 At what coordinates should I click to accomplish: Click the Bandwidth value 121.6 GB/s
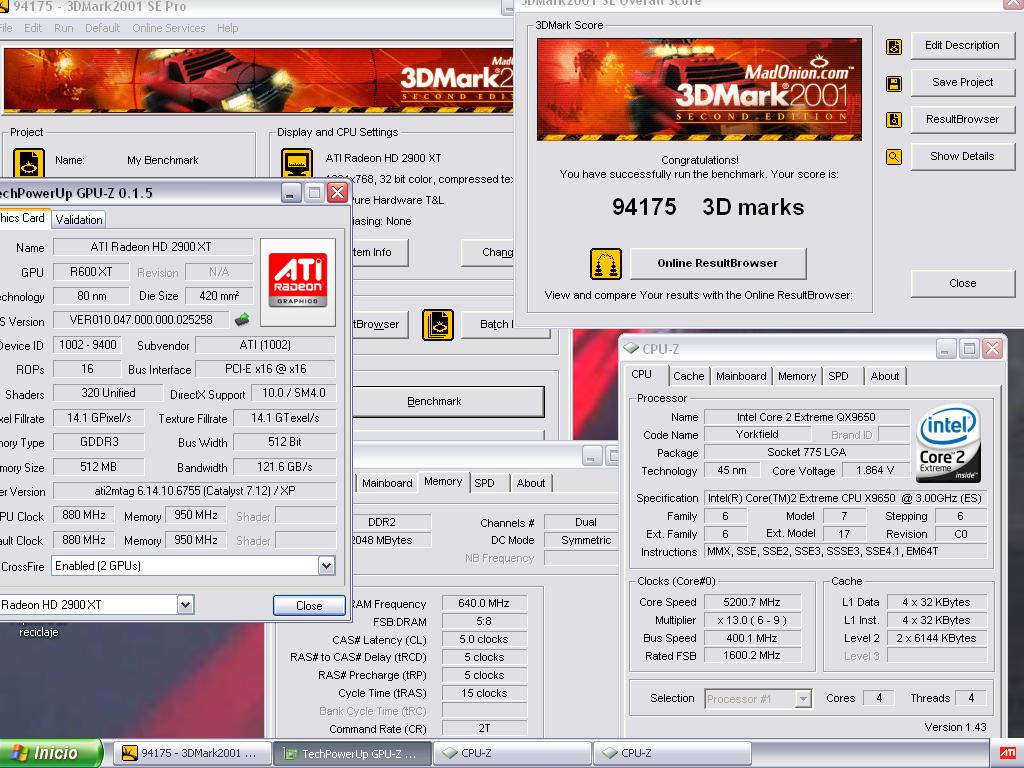point(285,467)
